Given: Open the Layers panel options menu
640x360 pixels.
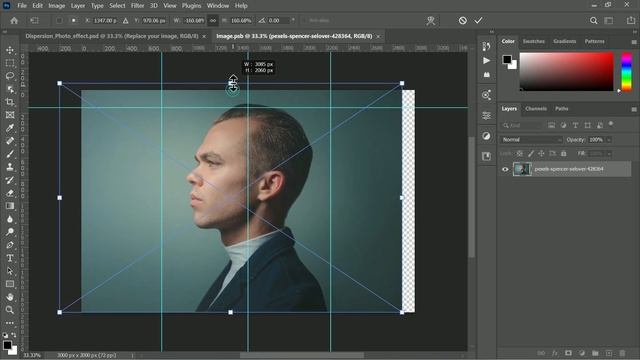Looking at the screenshot, I should click(633, 109).
